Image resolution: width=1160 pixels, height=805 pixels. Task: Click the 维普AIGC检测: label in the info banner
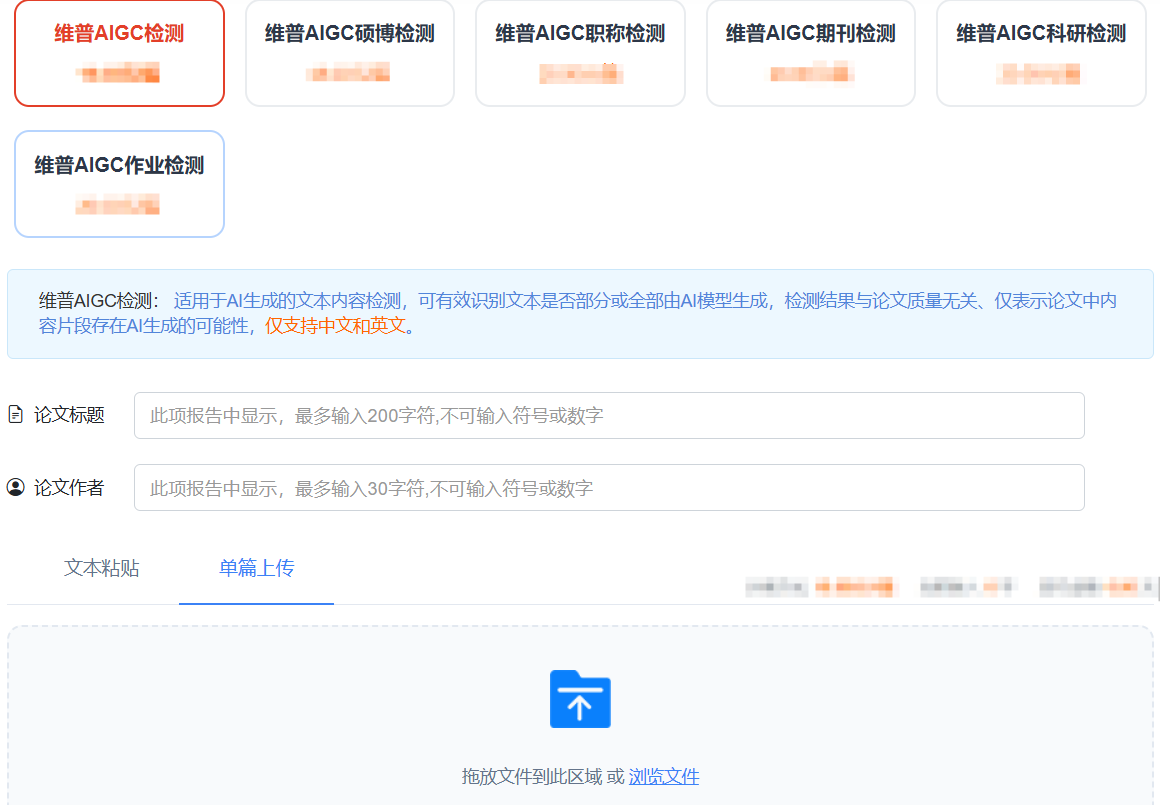99,301
